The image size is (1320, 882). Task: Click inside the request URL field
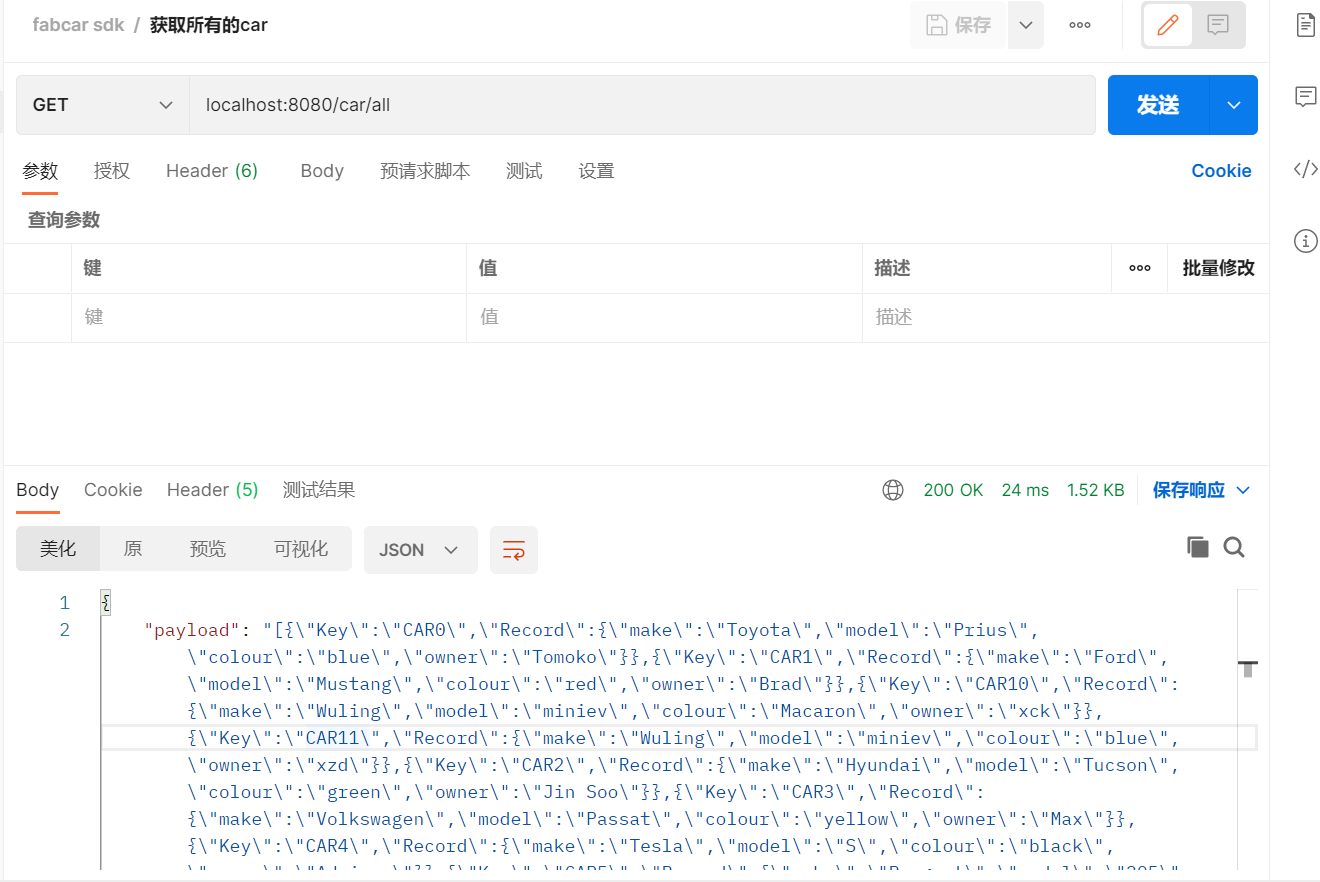[x=600, y=104]
